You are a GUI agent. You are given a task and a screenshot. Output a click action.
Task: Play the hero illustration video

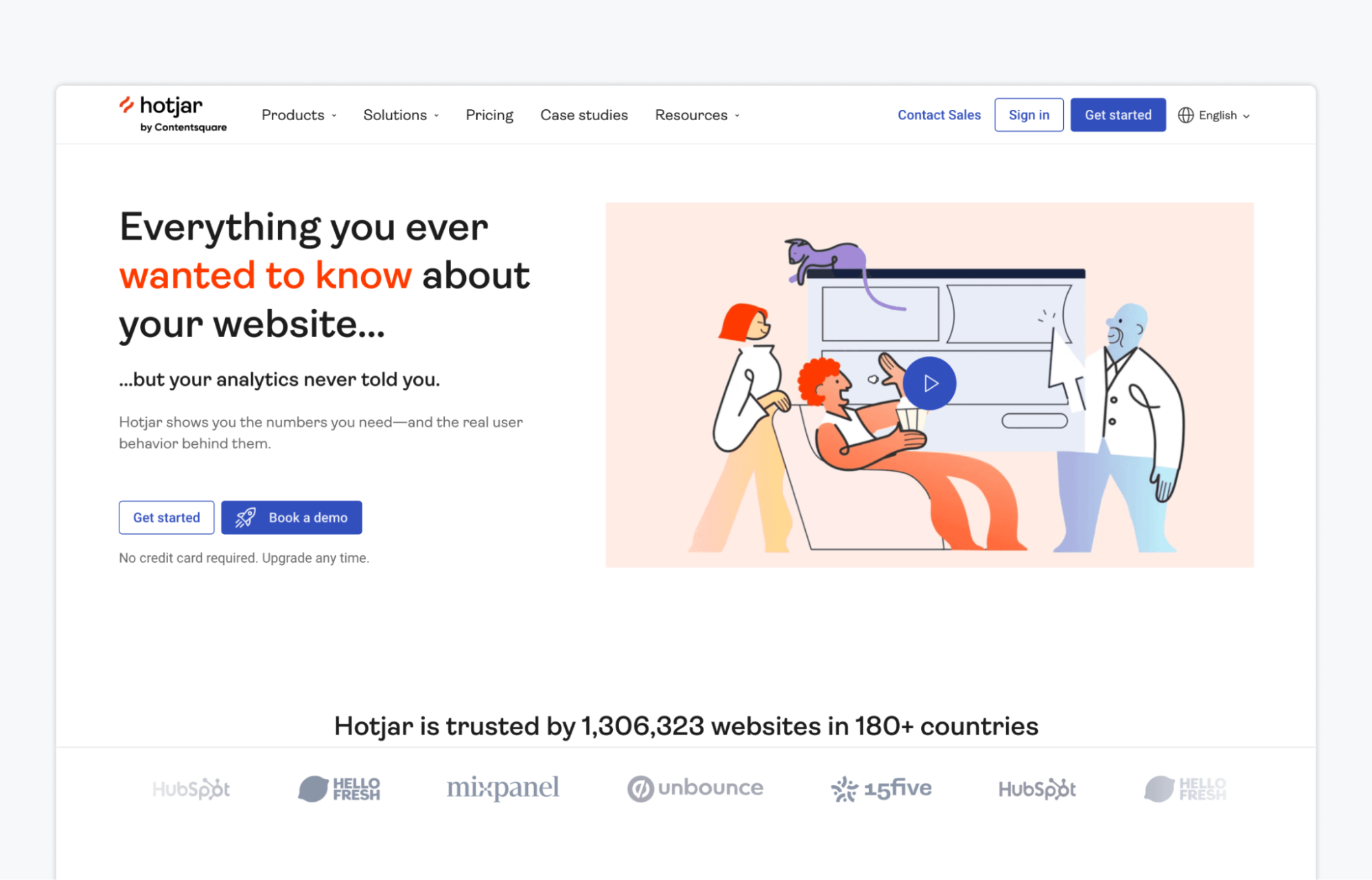point(929,383)
